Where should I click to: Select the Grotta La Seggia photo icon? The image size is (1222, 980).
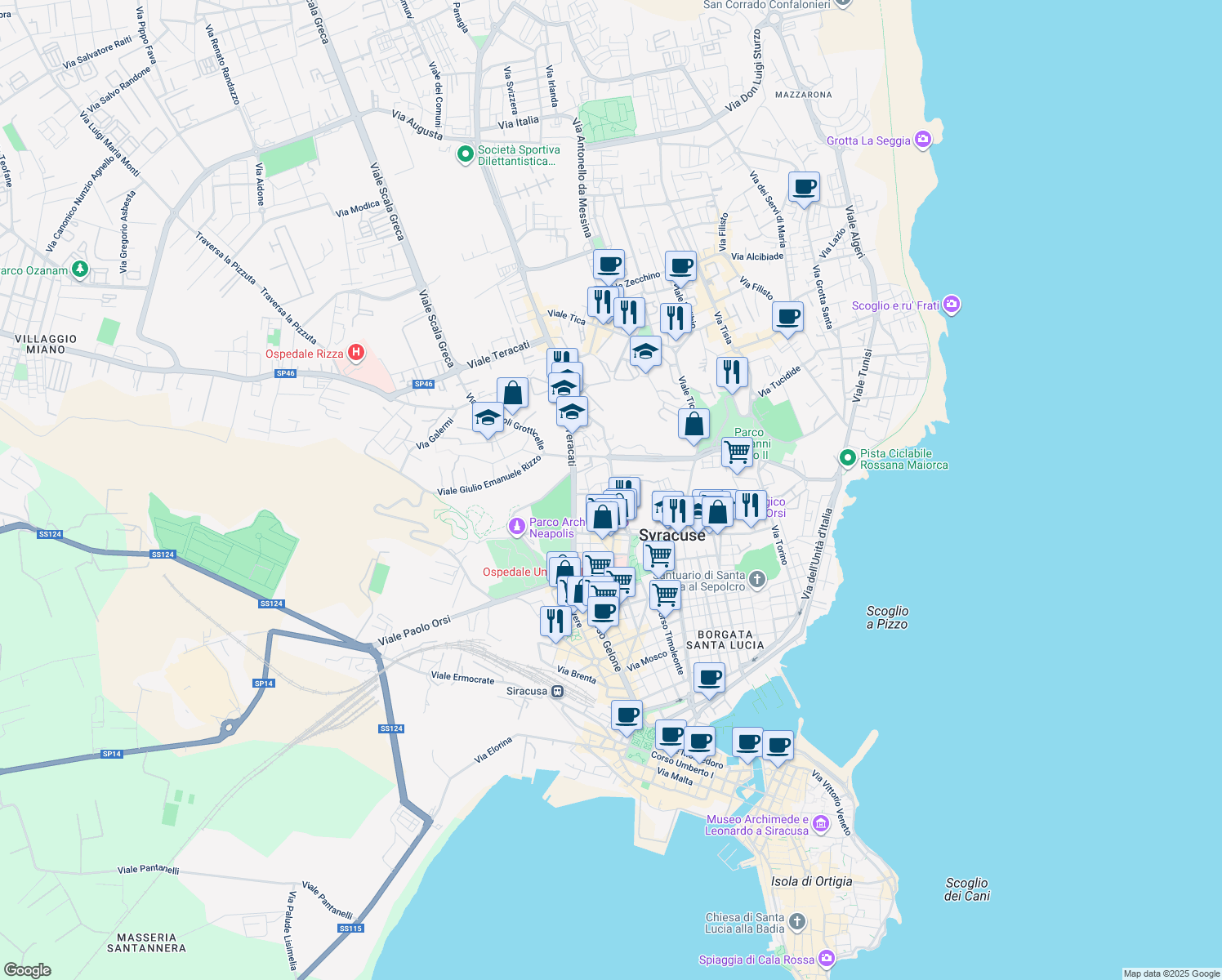[923, 140]
